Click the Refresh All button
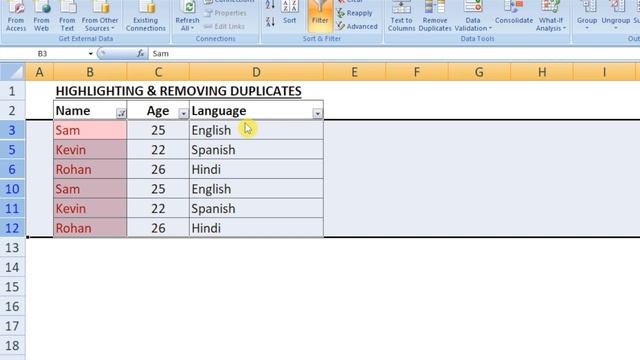This screenshot has width=640, height=360. pos(187,16)
